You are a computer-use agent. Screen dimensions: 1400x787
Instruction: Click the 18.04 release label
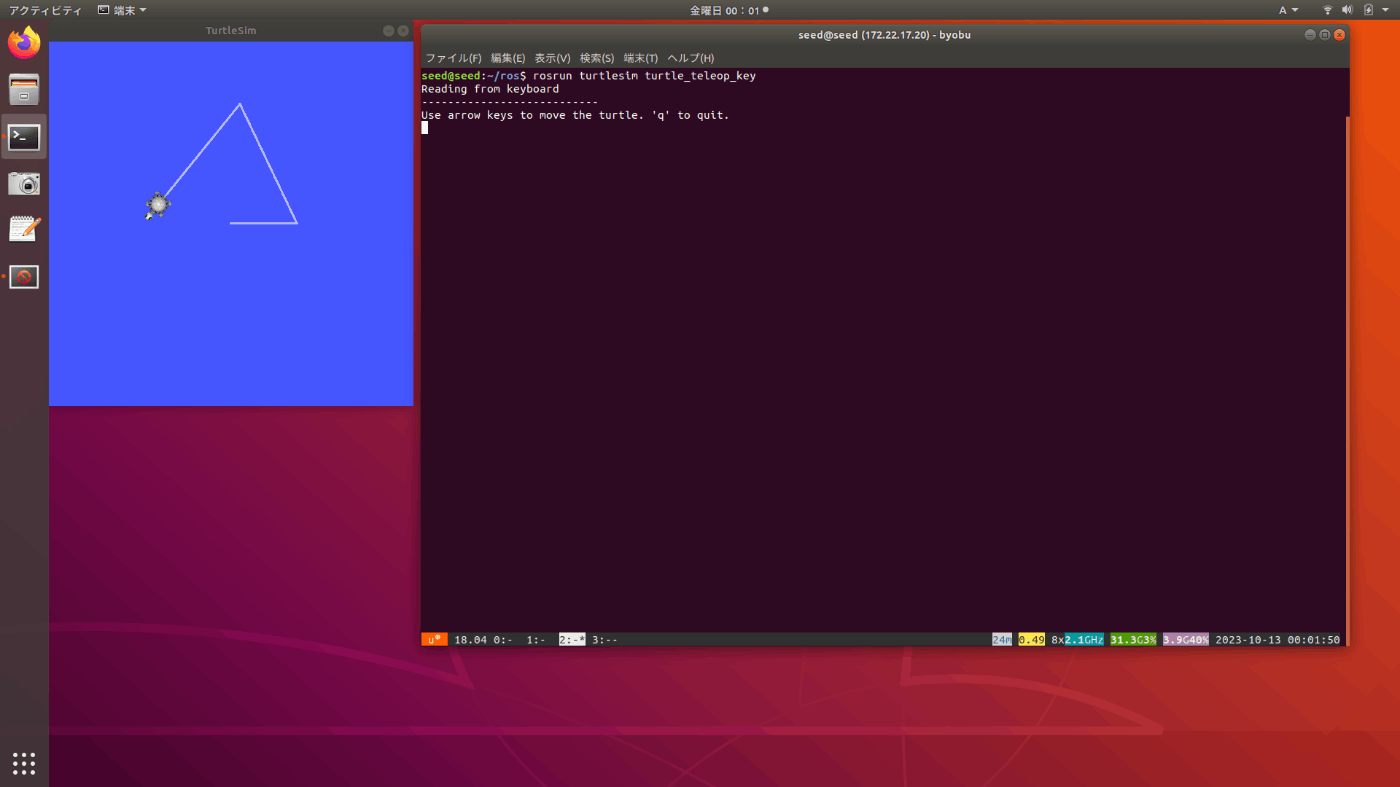tap(470, 639)
